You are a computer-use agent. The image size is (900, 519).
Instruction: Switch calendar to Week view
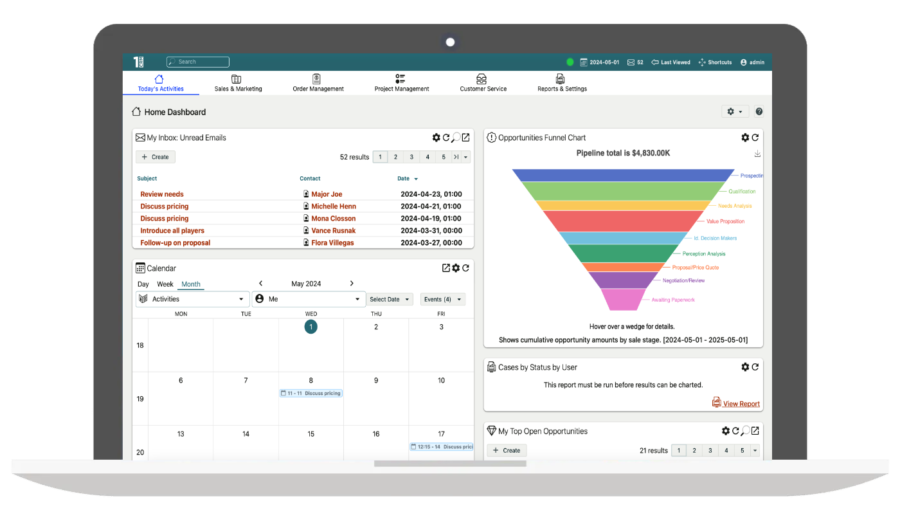pos(164,284)
